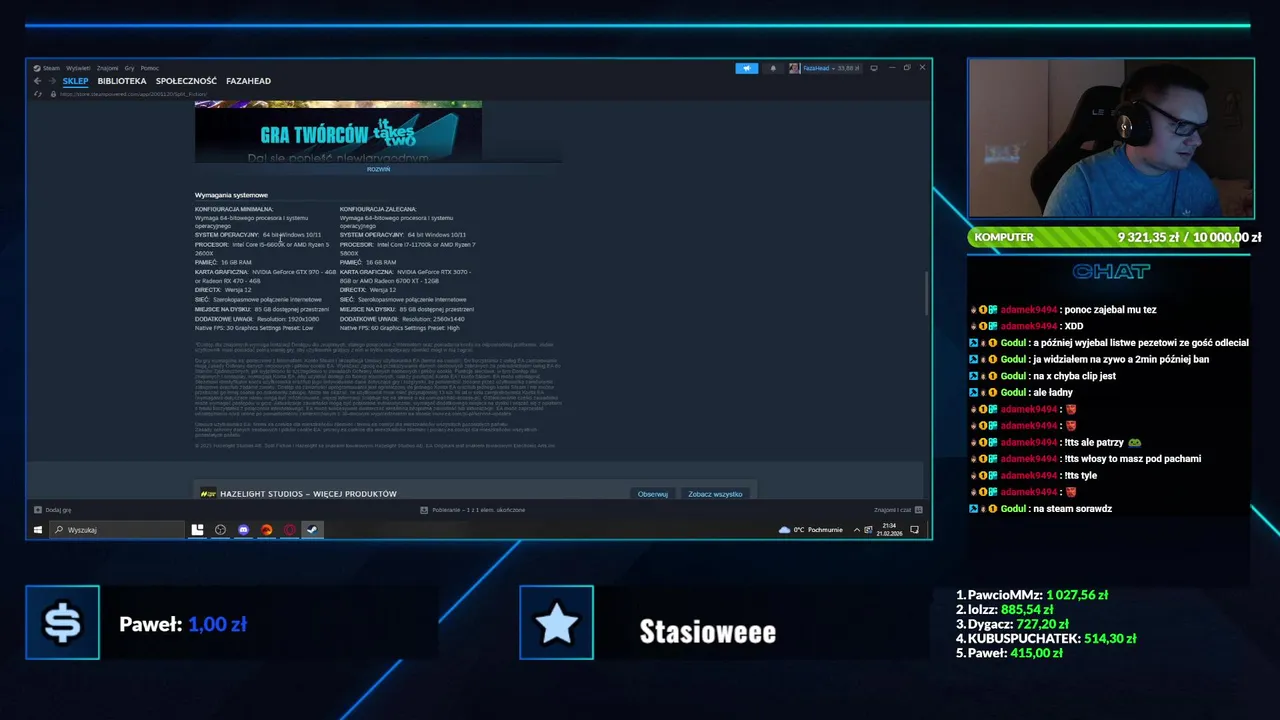Open the Windows Start menu

(x=38, y=530)
